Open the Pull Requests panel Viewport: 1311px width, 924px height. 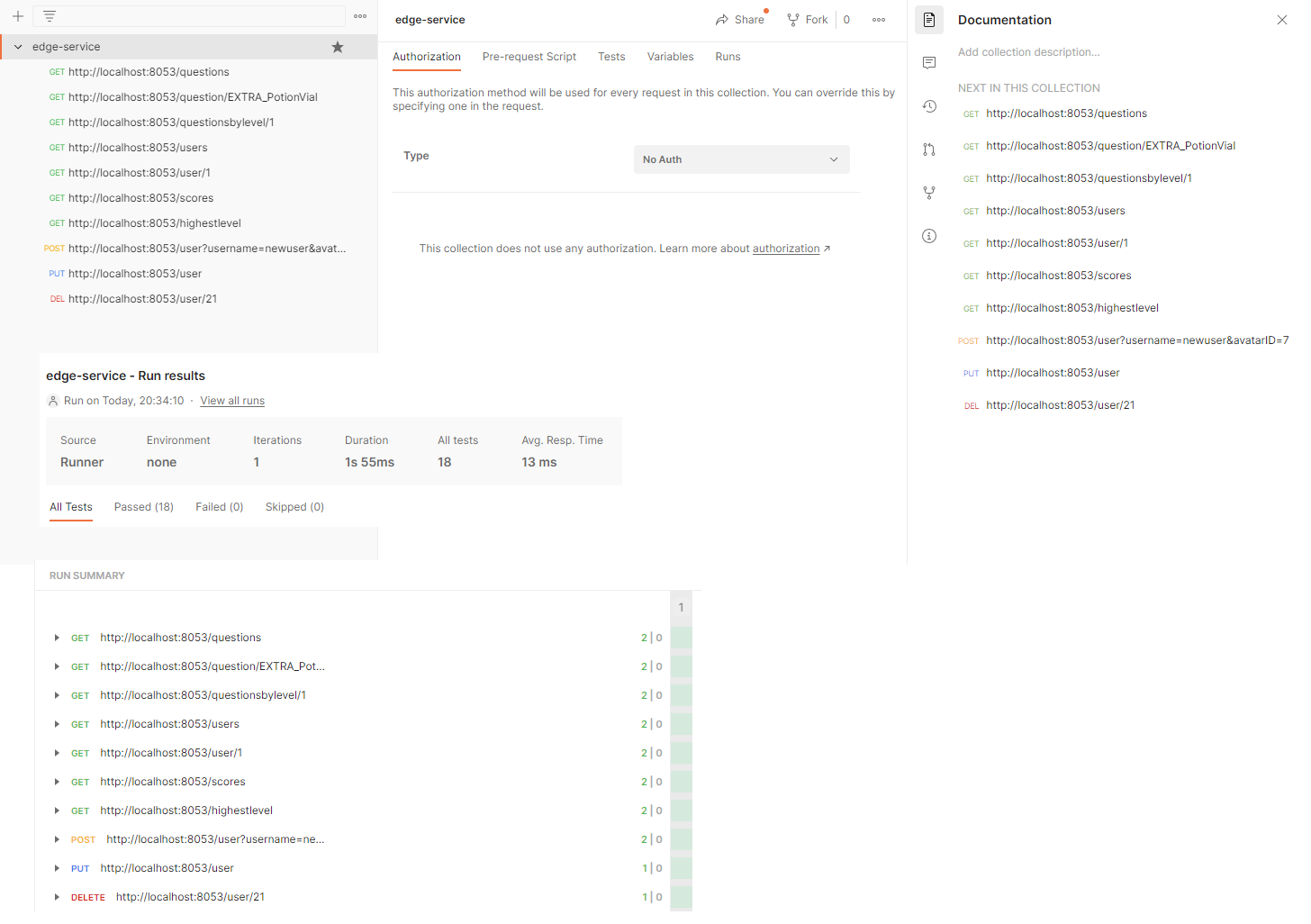pyautogui.click(x=929, y=149)
